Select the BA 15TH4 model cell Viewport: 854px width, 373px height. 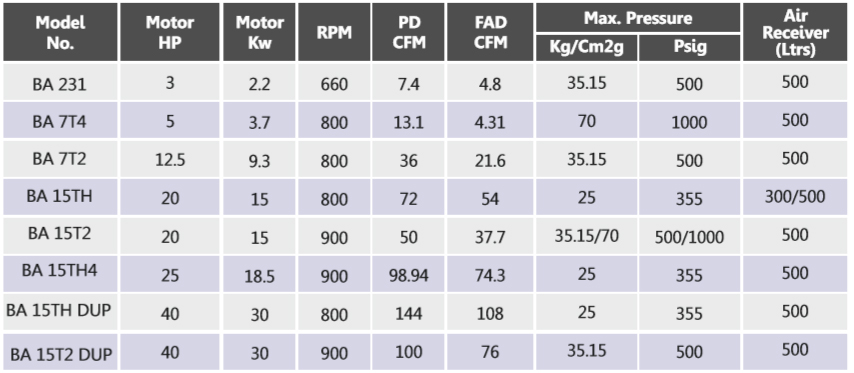60,273
